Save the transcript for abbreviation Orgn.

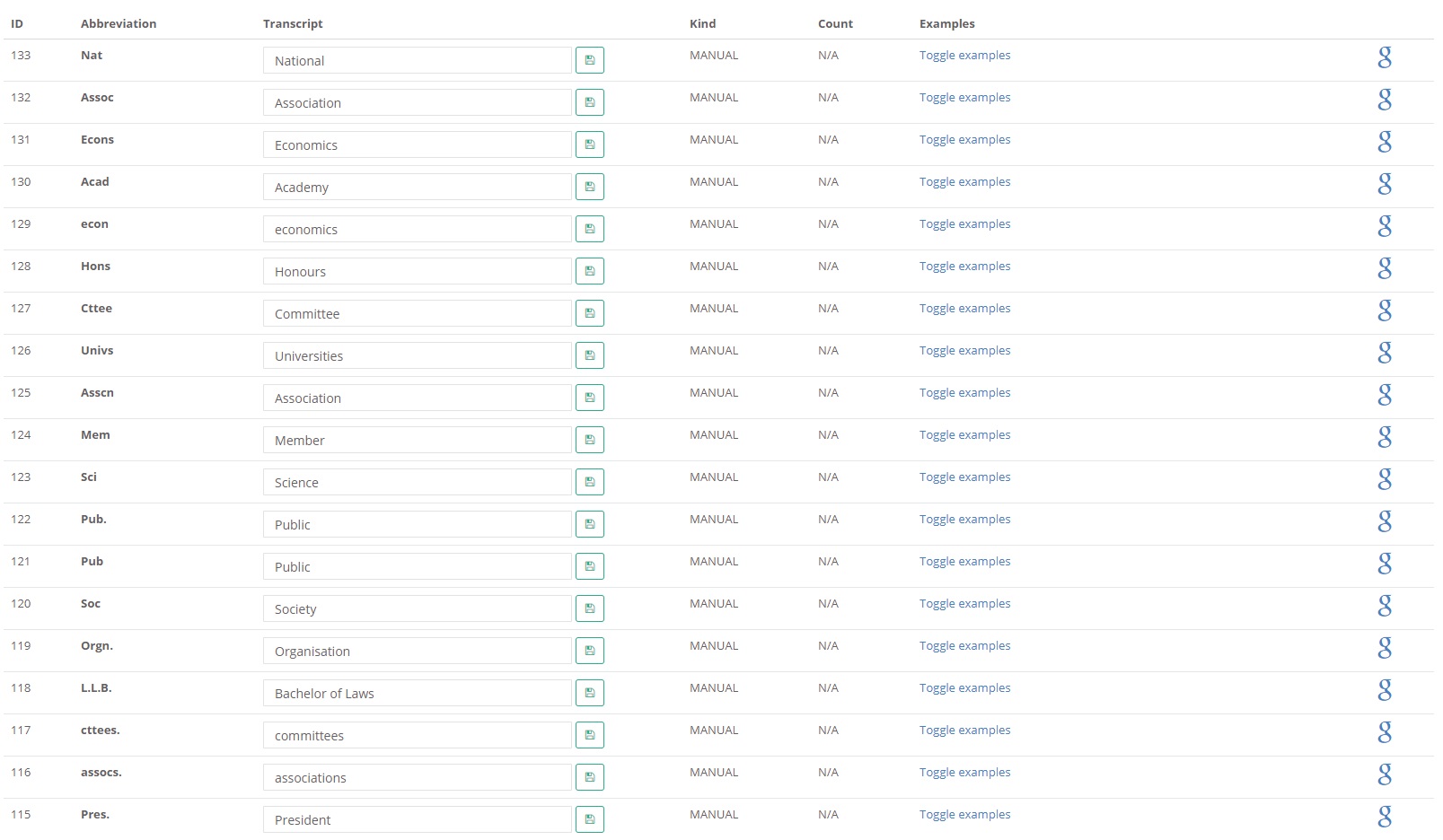coord(590,651)
